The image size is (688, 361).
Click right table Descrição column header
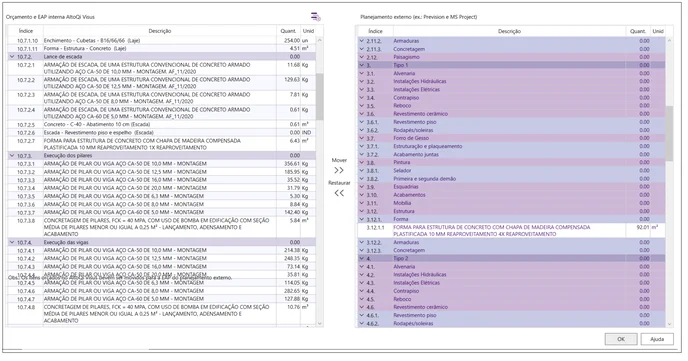(x=509, y=31)
